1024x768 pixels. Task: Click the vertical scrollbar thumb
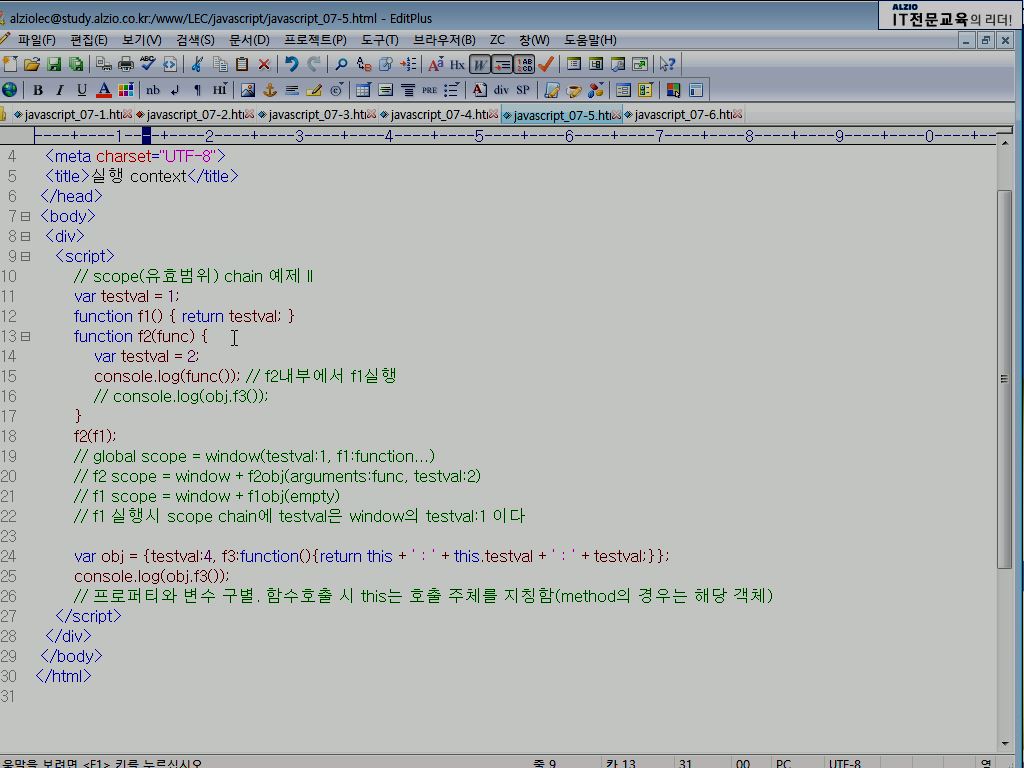[x=1004, y=379]
